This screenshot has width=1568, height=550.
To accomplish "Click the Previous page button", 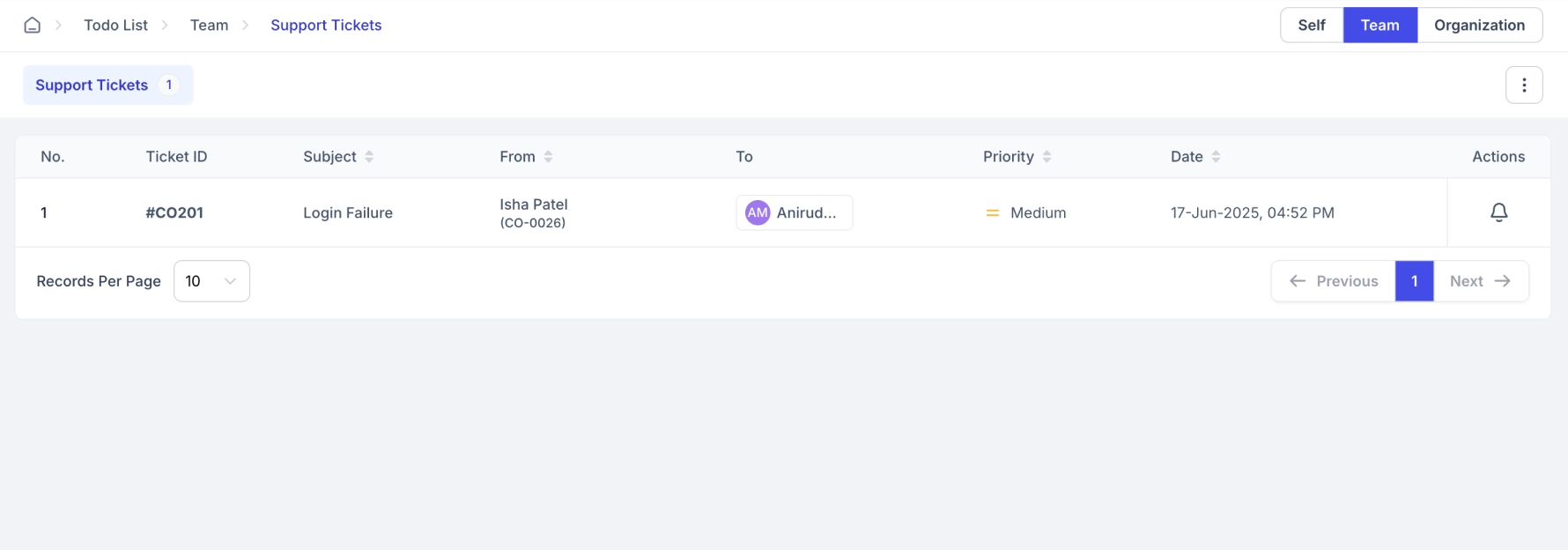I will tap(1334, 281).
